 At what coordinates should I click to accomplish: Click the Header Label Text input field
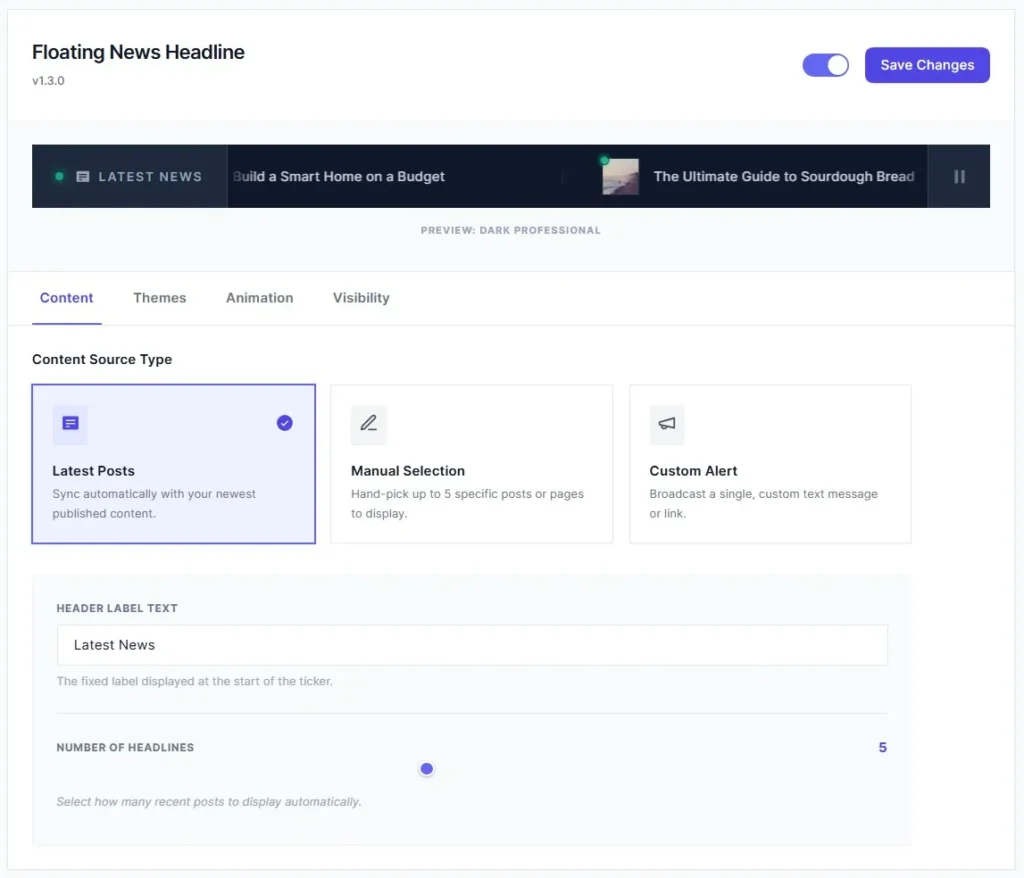[472, 645]
